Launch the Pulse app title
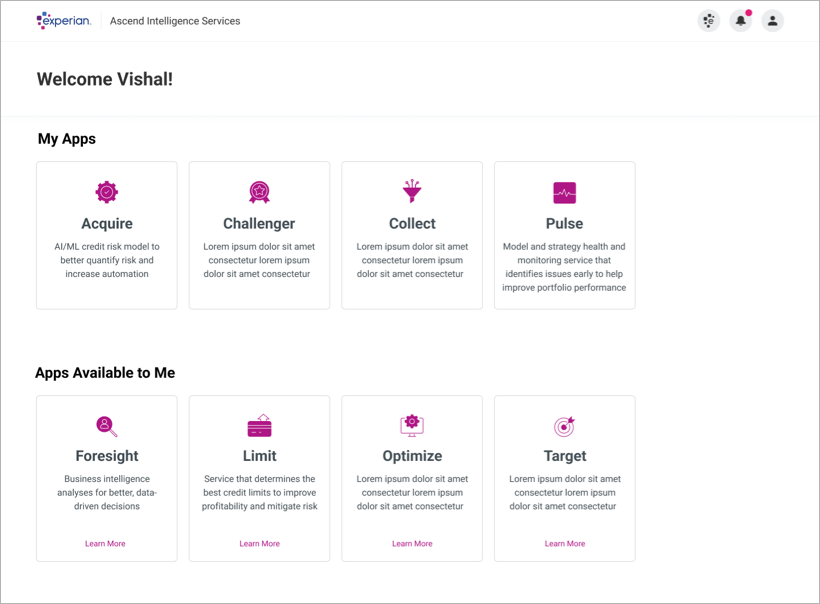820x604 pixels. tap(565, 223)
